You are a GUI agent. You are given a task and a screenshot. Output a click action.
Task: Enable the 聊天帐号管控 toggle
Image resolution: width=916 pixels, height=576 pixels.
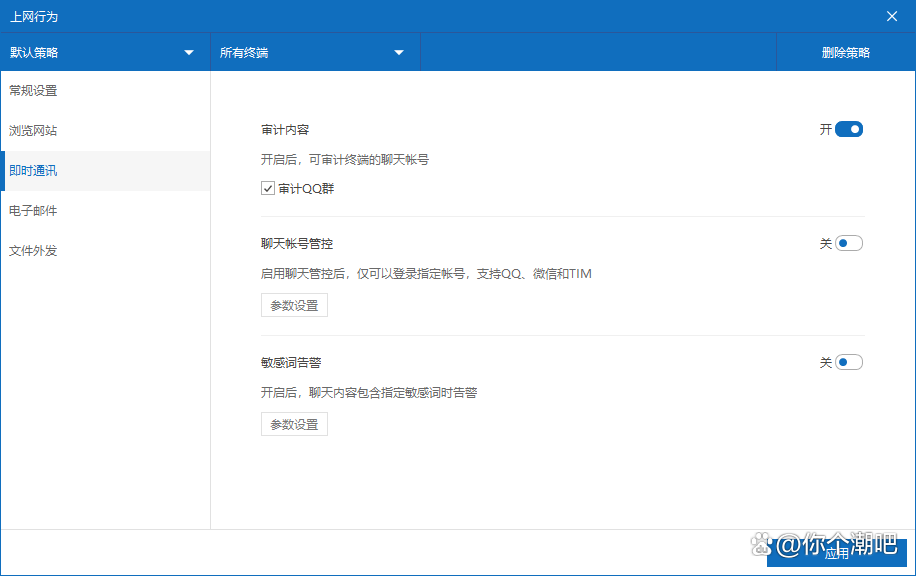848,243
